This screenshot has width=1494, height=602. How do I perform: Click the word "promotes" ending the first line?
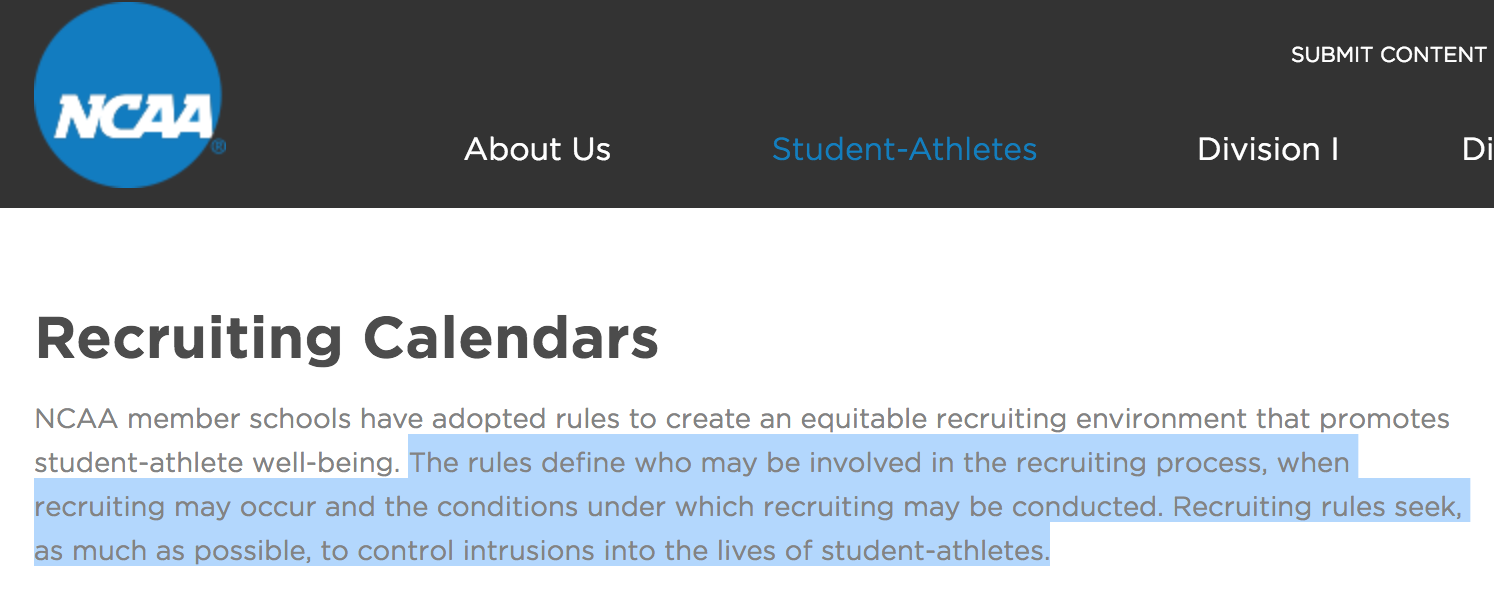click(1384, 418)
